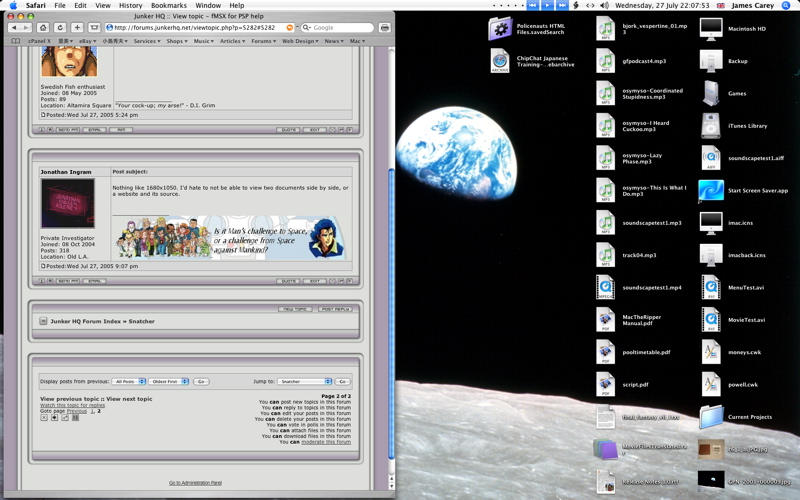
Task: Click the Google search field
Action: 340,28
